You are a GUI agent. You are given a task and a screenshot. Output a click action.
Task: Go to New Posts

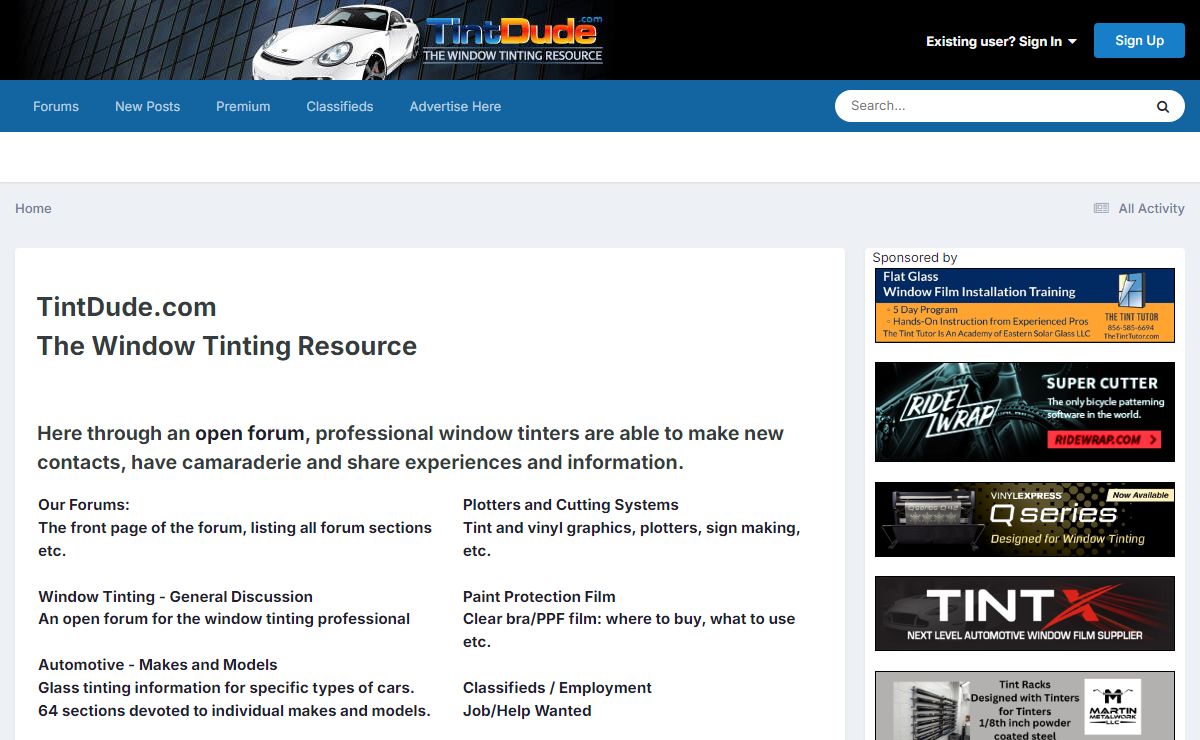[x=147, y=106]
